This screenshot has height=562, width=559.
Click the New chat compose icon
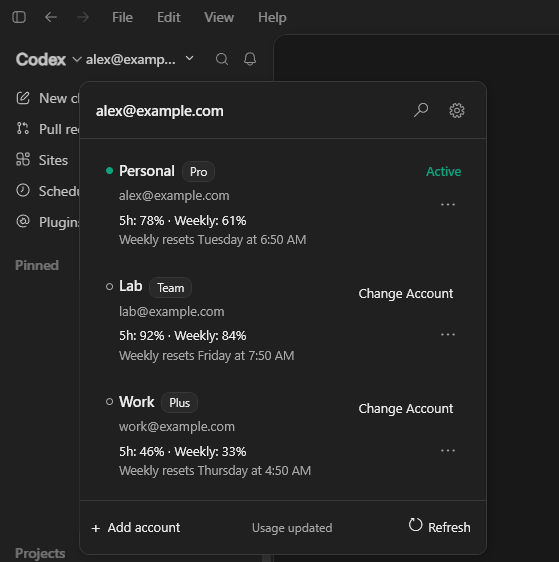click(23, 98)
